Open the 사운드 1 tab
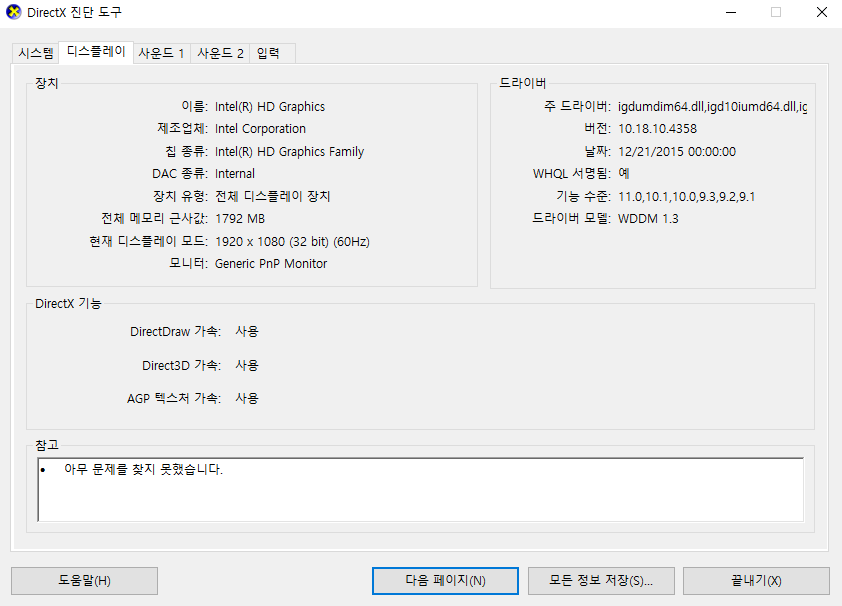 tap(160, 54)
